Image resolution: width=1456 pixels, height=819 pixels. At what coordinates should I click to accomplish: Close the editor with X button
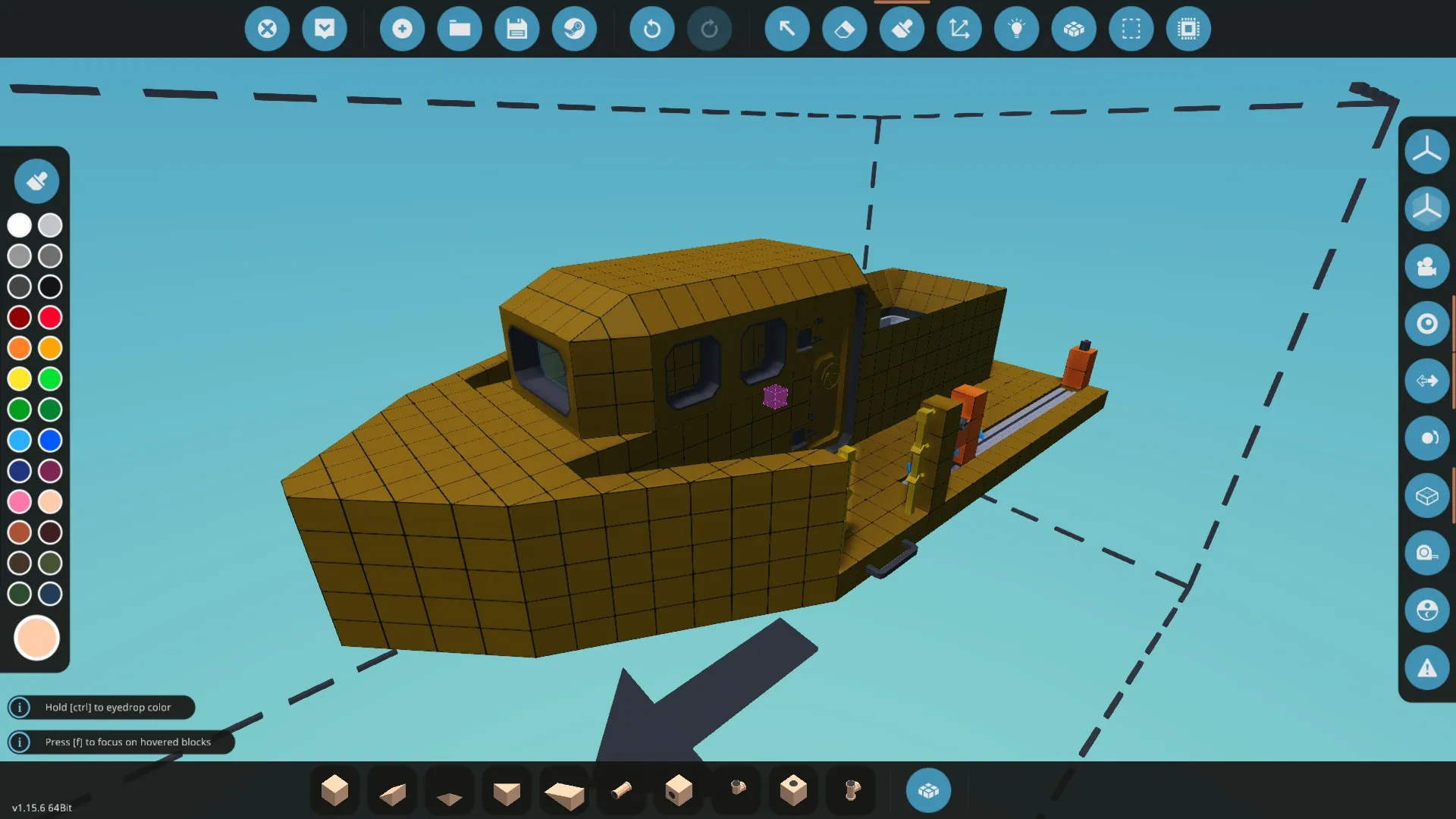[x=267, y=29]
